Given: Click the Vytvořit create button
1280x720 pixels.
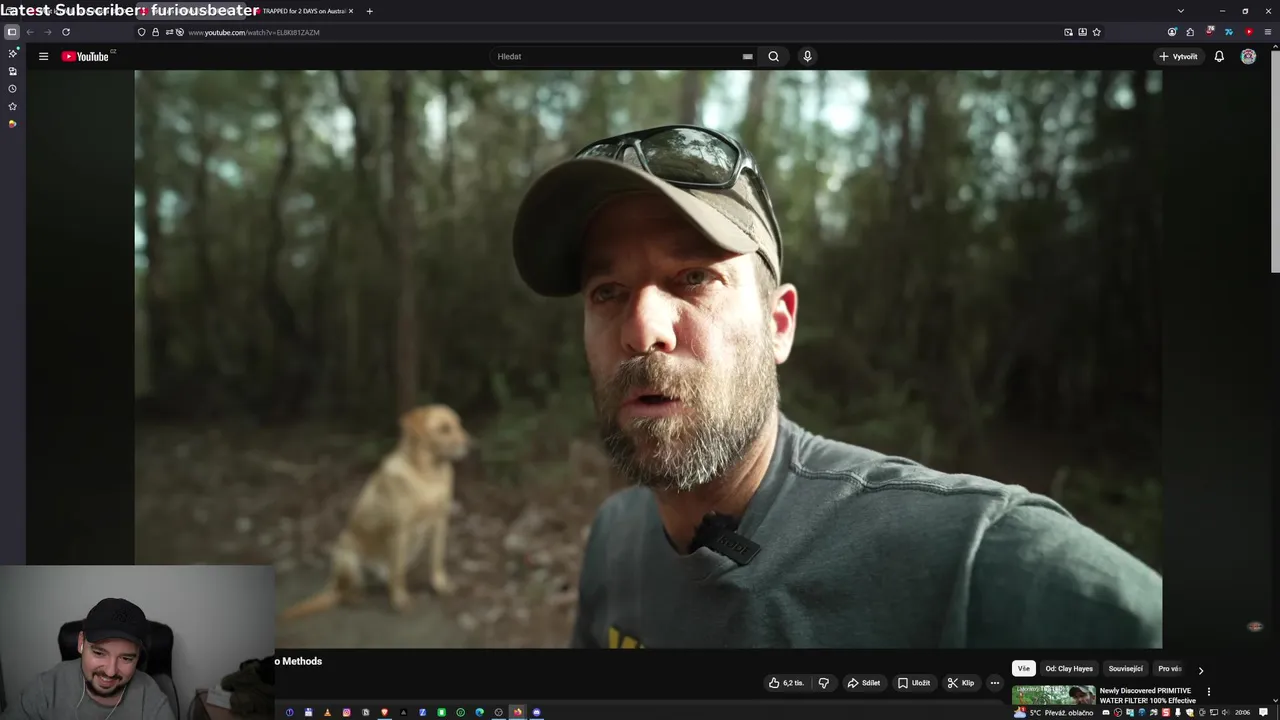Looking at the screenshot, I should [x=1179, y=56].
